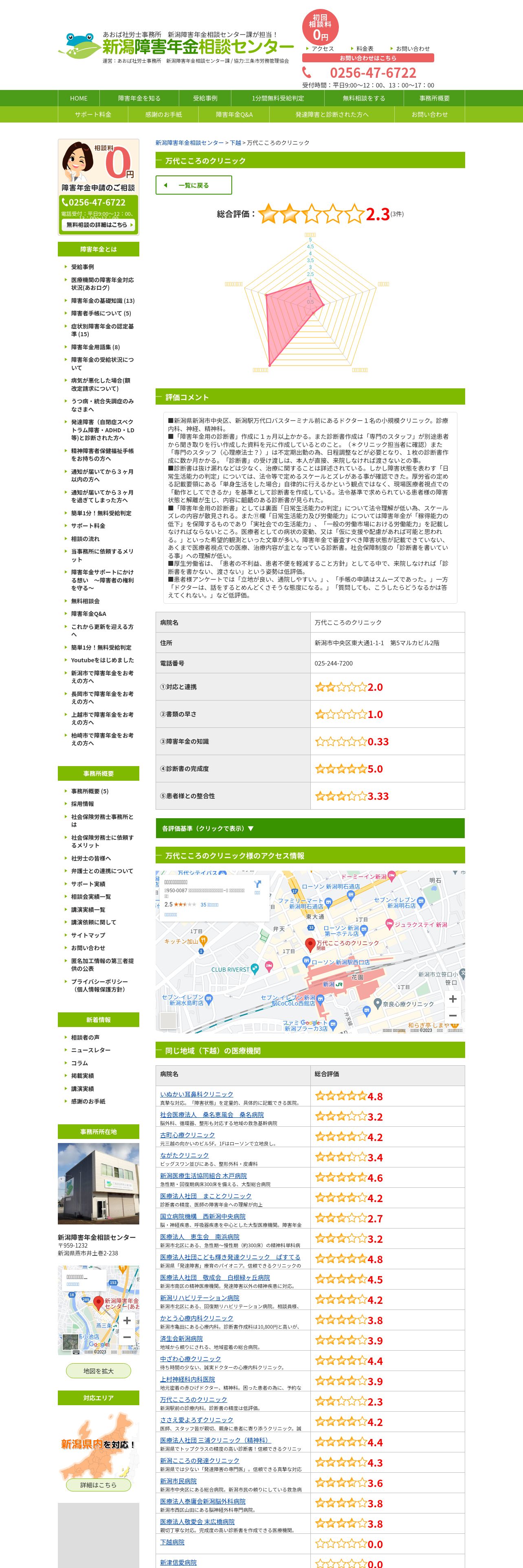The height and width of the screenshot is (1568, 523).
Task: Open アクセス link in header
Action: 323,49
